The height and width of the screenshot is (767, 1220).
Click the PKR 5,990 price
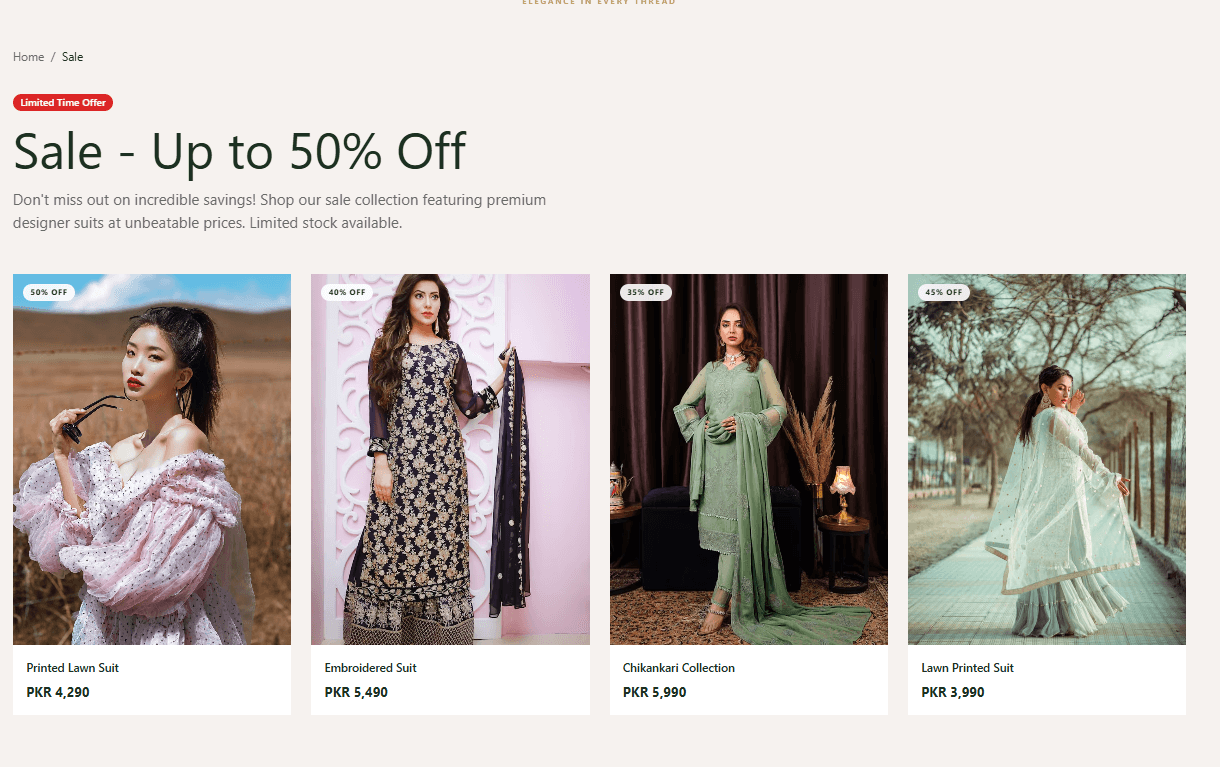[655, 692]
